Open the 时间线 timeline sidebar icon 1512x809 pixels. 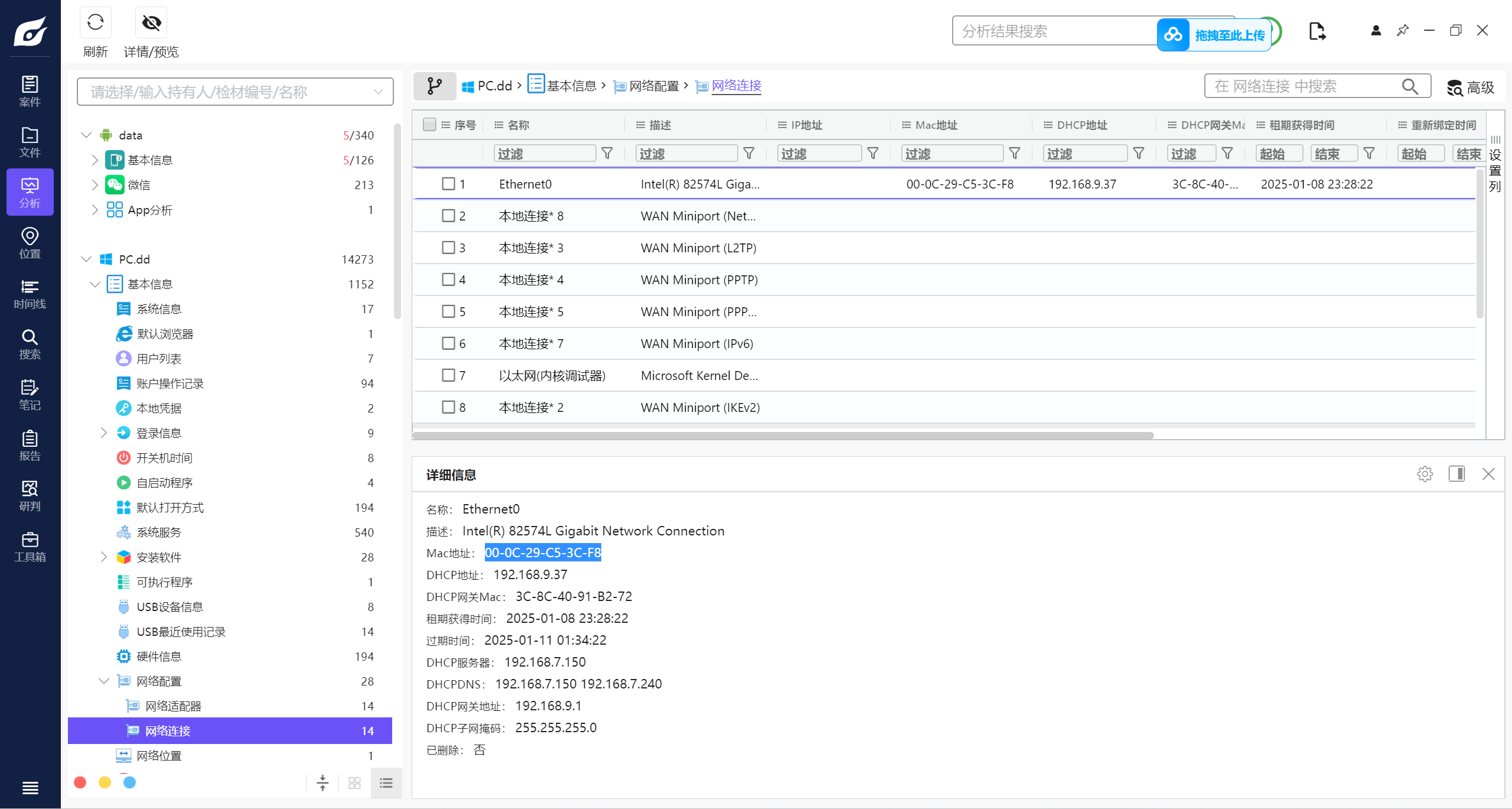(x=30, y=294)
